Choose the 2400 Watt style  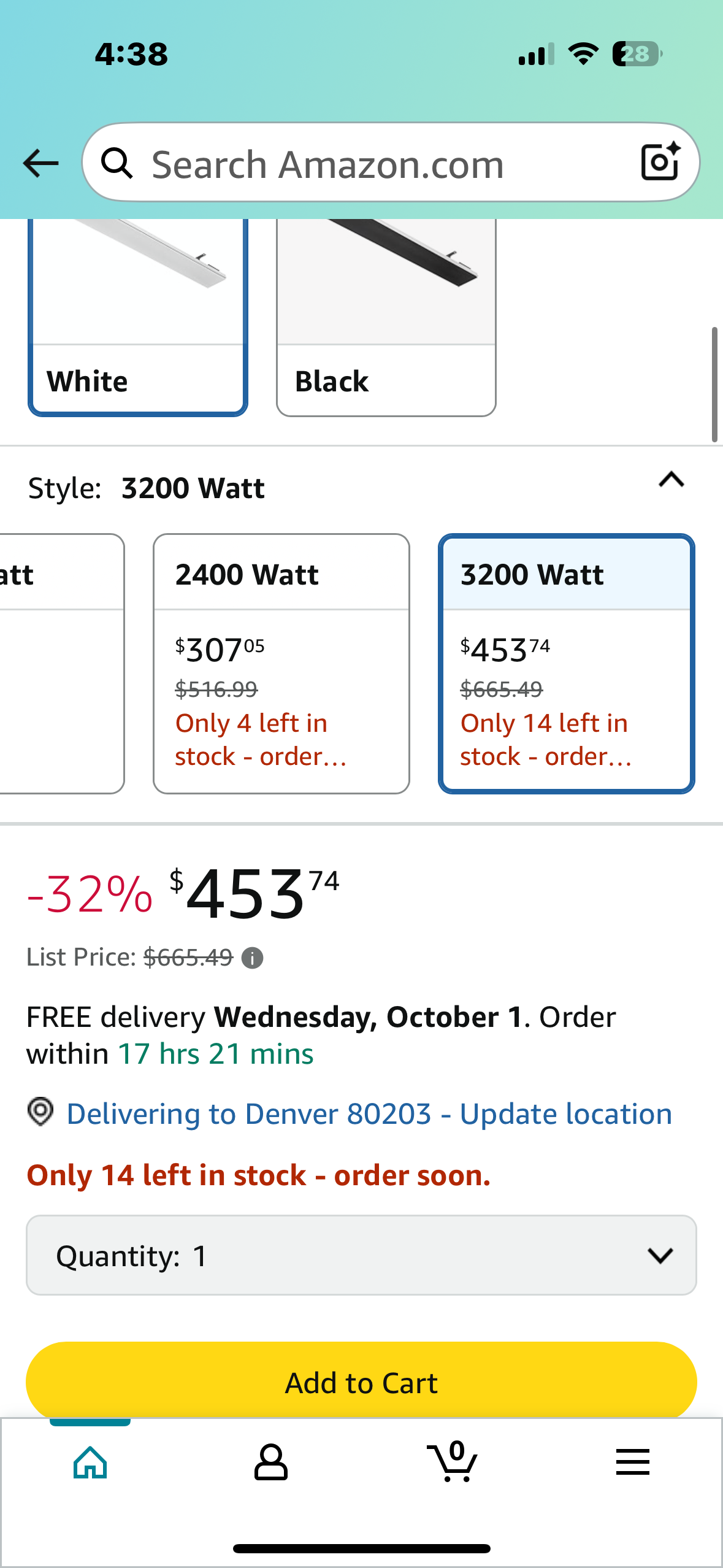tap(281, 663)
